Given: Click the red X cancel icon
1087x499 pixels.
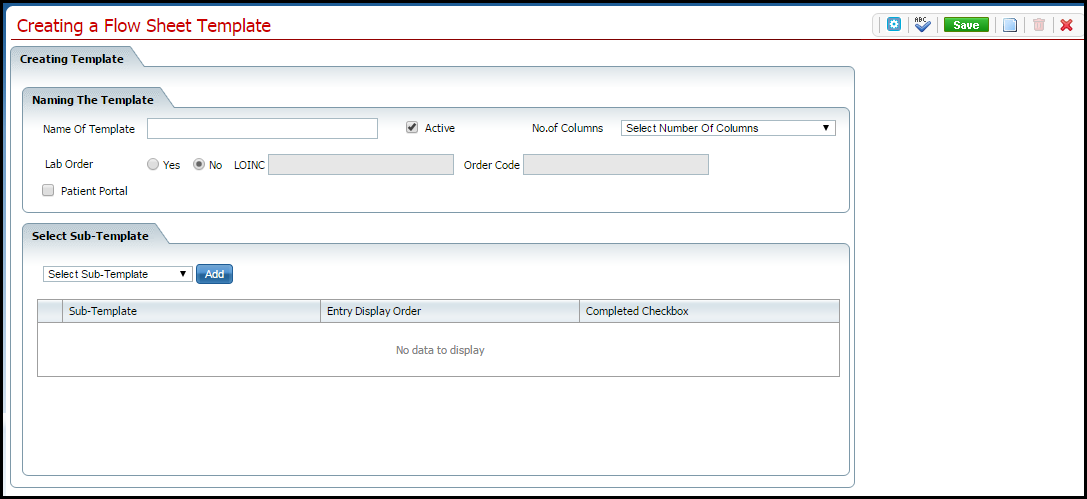Looking at the screenshot, I should coord(1066,25).
